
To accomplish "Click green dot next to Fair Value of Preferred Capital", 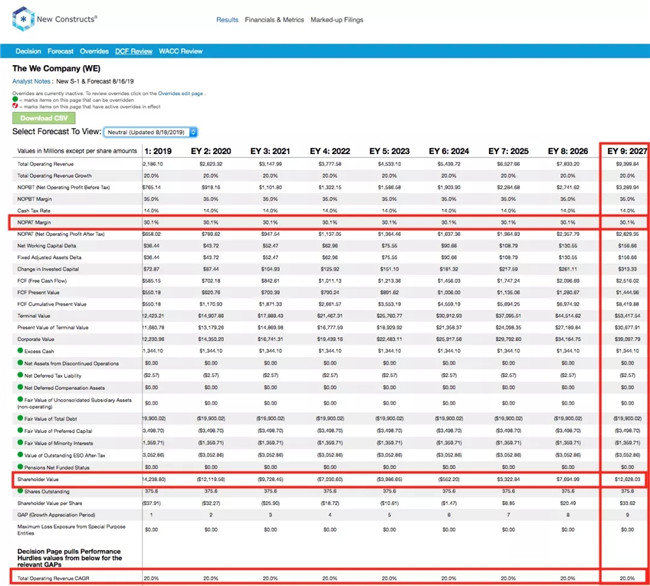I will pyautogui.click(x=20, y=430).
